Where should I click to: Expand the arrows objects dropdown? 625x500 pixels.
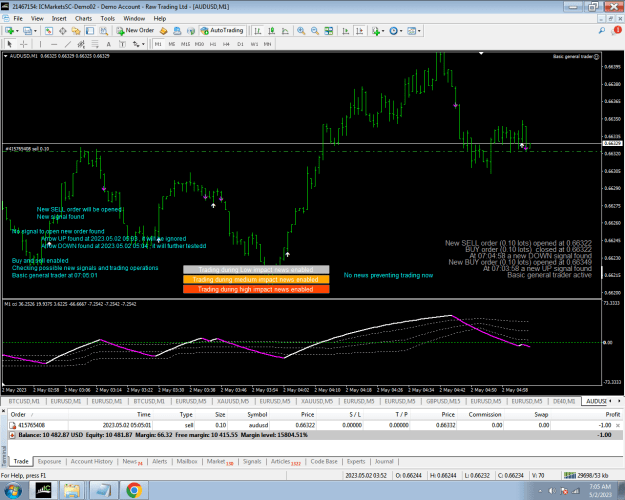tap(143, 44)
